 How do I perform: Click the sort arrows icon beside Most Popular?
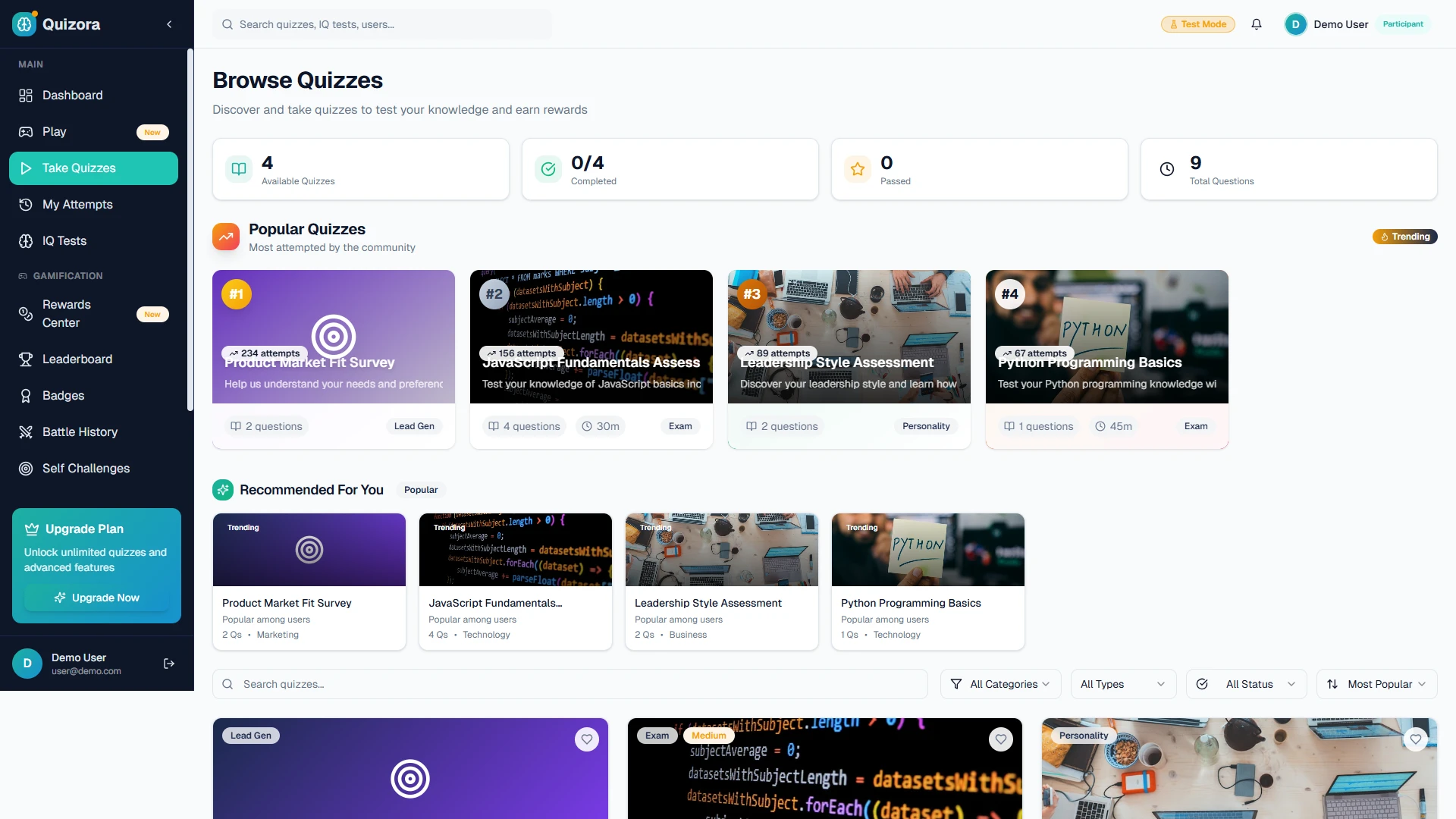tap(1332, 684)
